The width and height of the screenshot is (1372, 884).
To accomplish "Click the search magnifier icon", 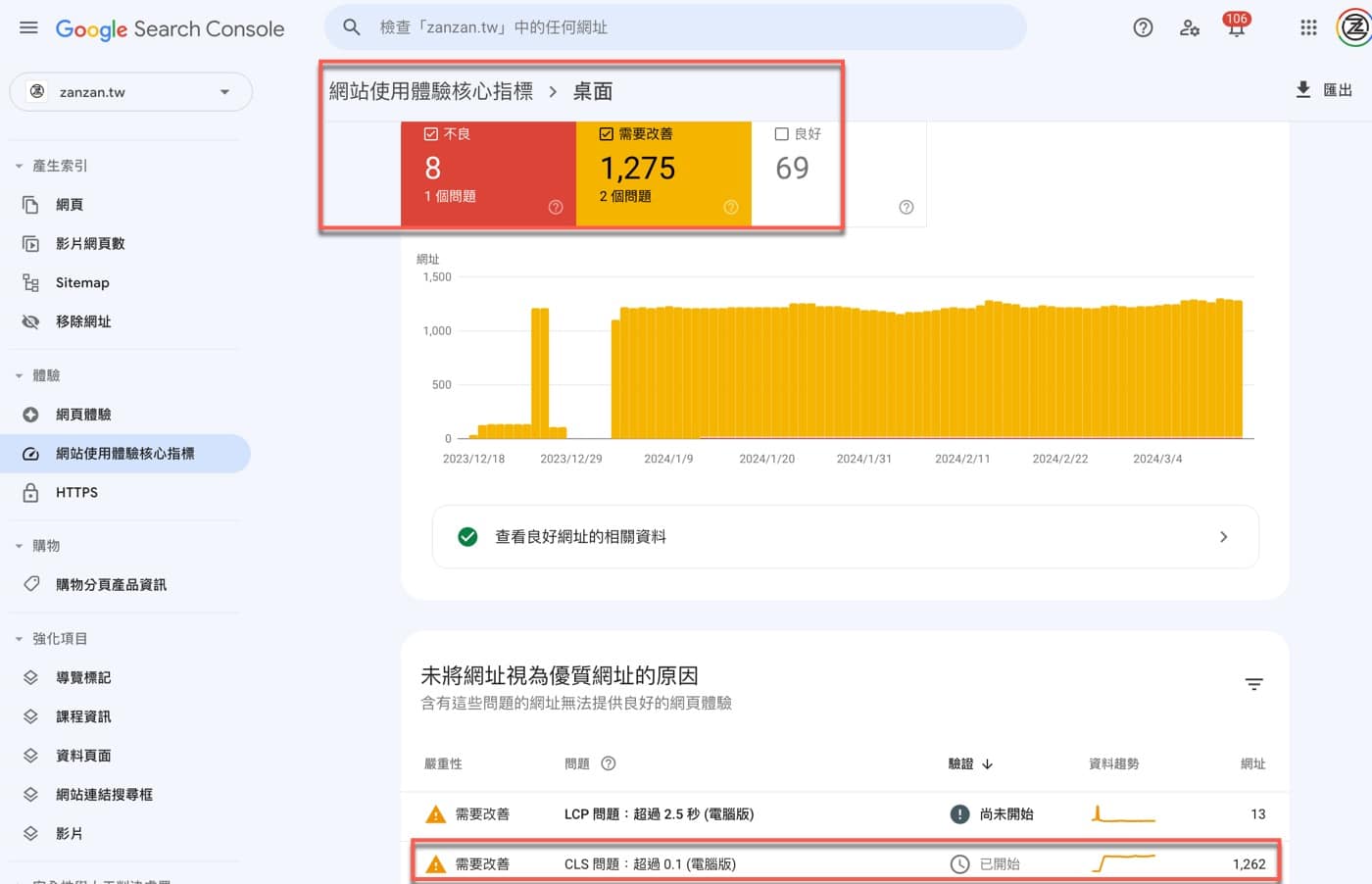I will click(x=352, y=27).
